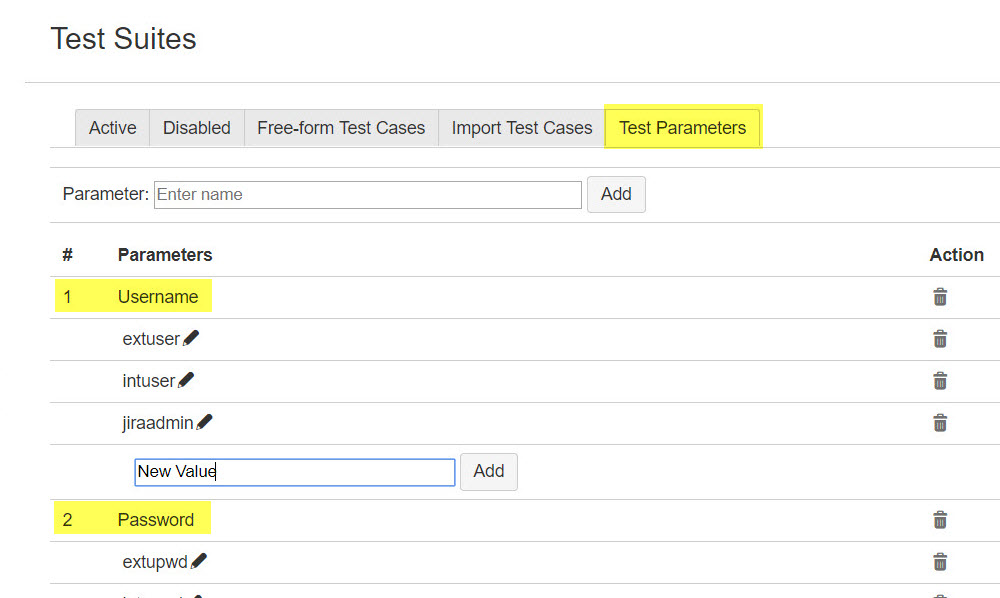Delete the Password parameter

[x=940, y=520]
